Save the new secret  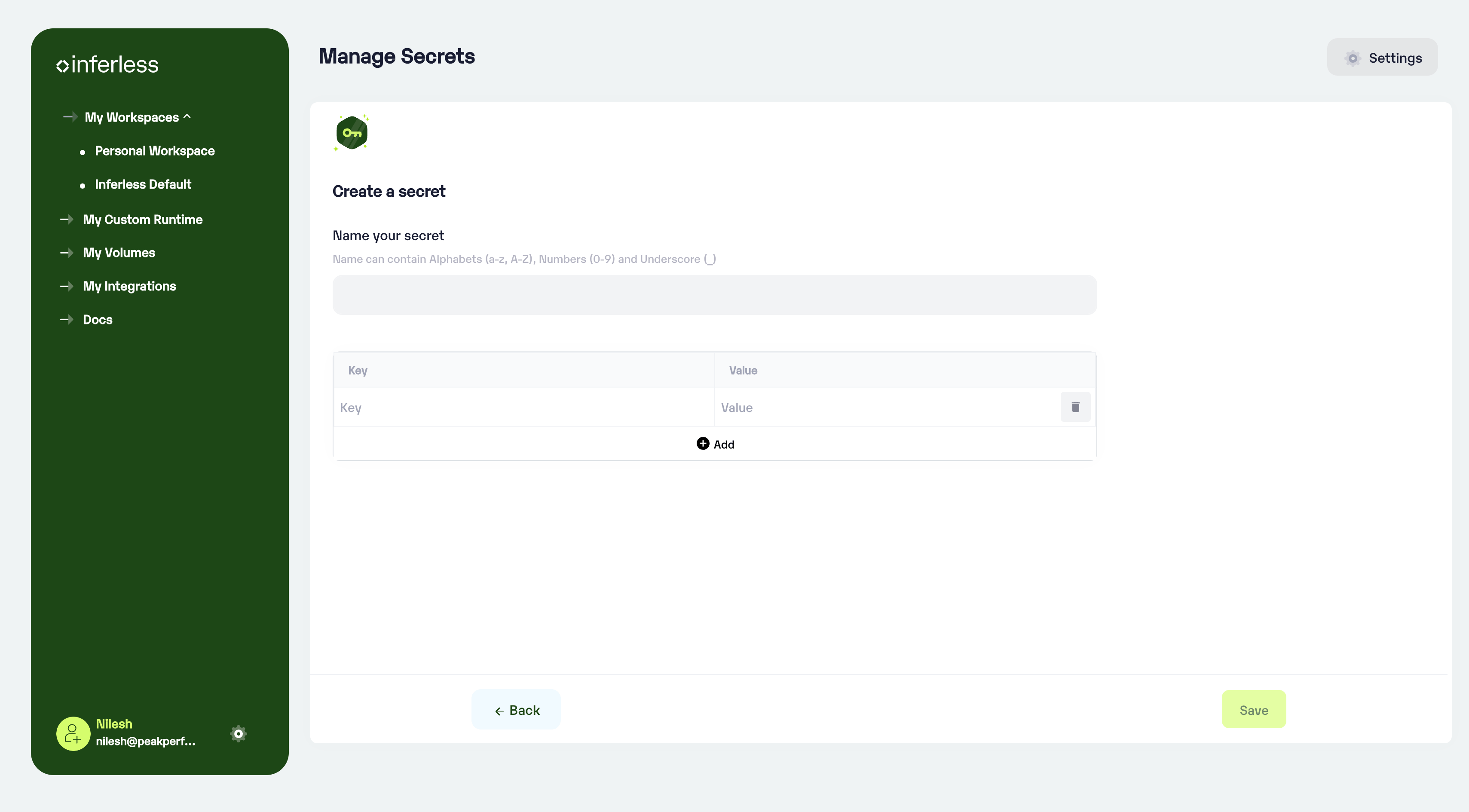[1253, 709]
